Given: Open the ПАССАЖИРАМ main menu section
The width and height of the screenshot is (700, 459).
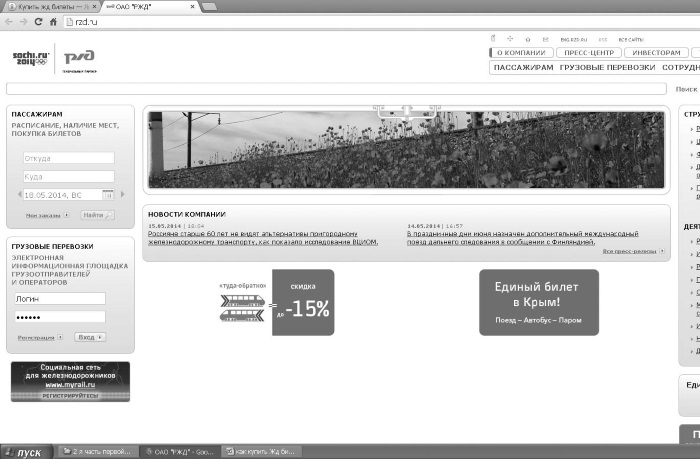Looking at the screenshot, I should pyautogui.click(x=523, y=67).
